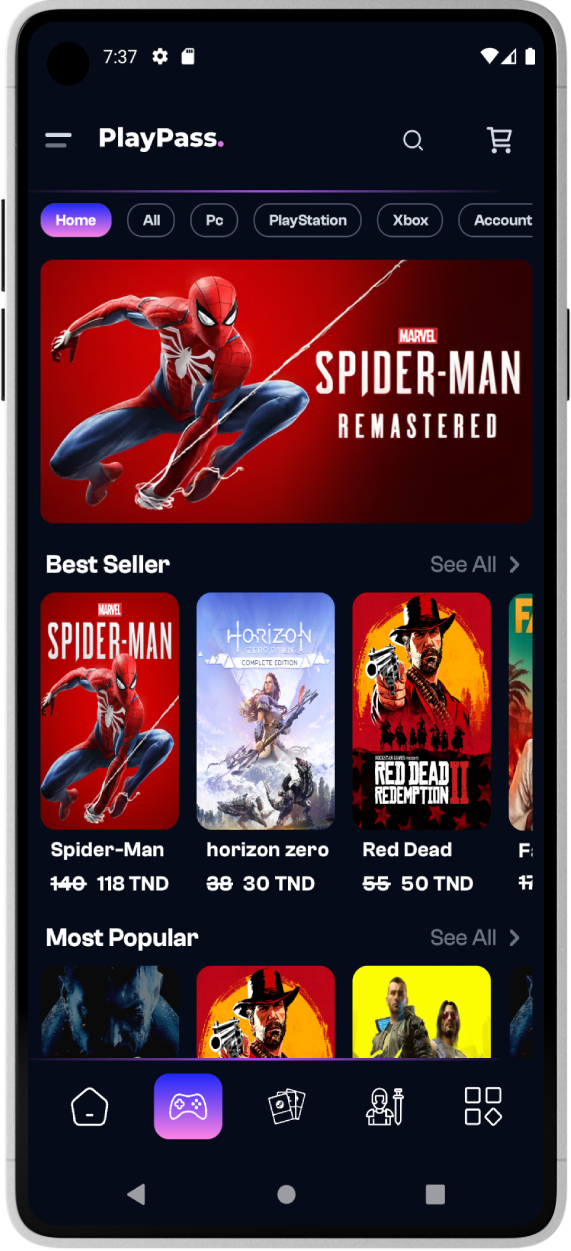Viewport: 571px width, 1251px height.
Task: Open the Spider-Man Remastered banner
Action: [286, 391]
